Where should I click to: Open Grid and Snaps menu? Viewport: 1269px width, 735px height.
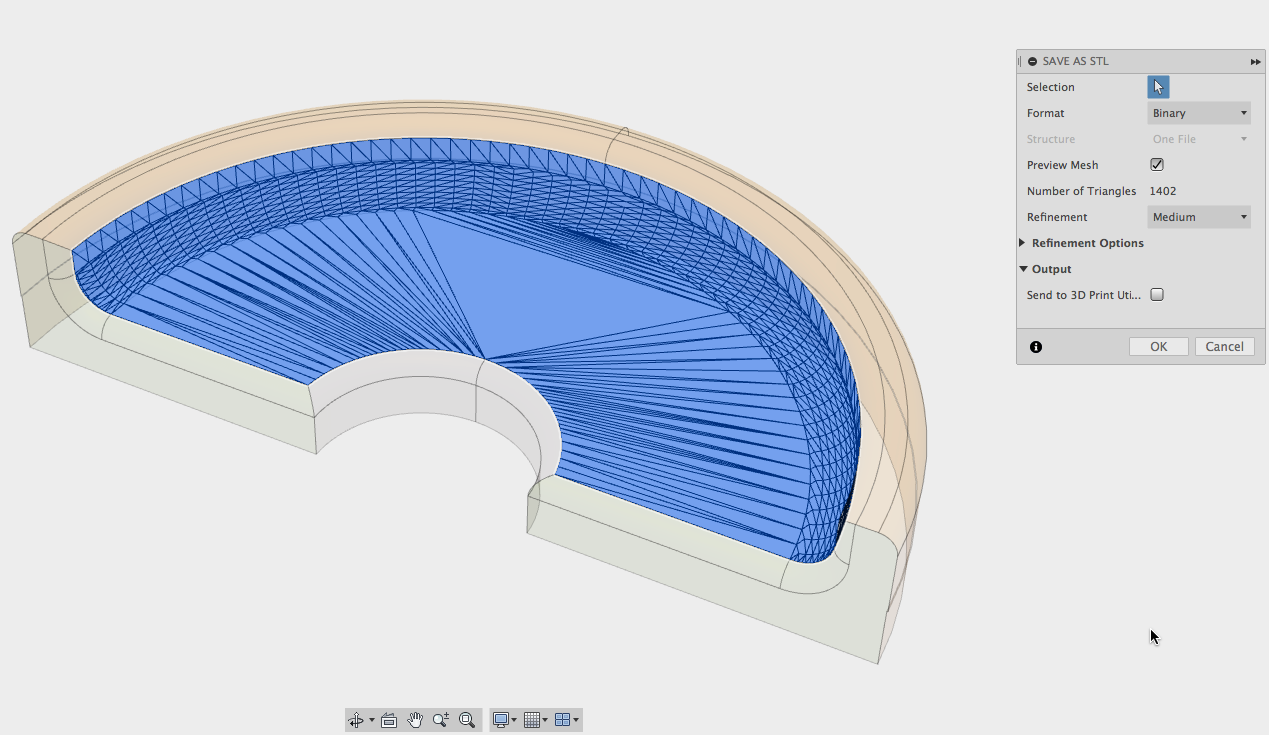pyautogui.click(x=535, y=720)
